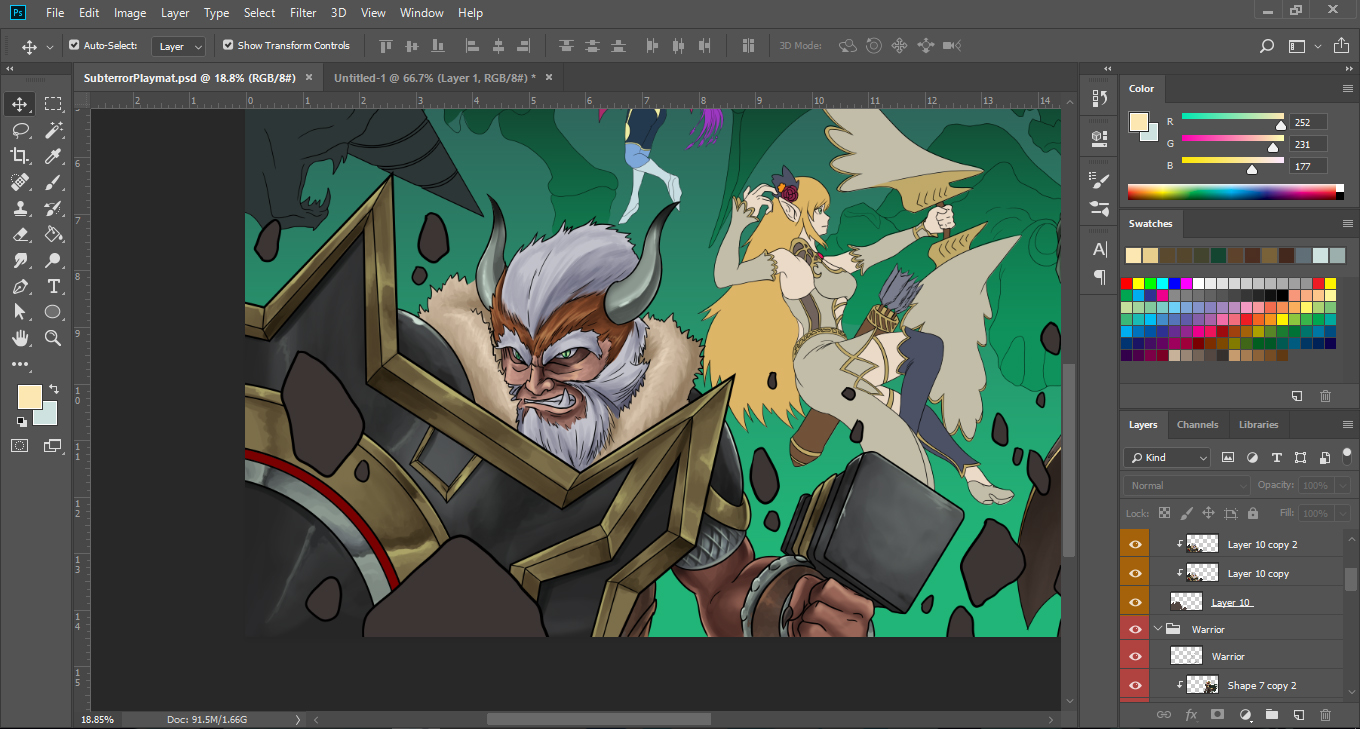Hide the Shape 7 copy 2 layer
The width and height of the screenshot is (1360, 729).
point(1134,685)
